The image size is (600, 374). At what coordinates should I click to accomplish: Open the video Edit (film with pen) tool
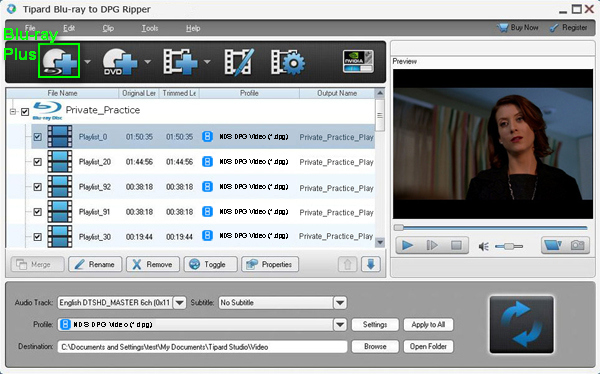pyautogui.click(x=239, y=61)
